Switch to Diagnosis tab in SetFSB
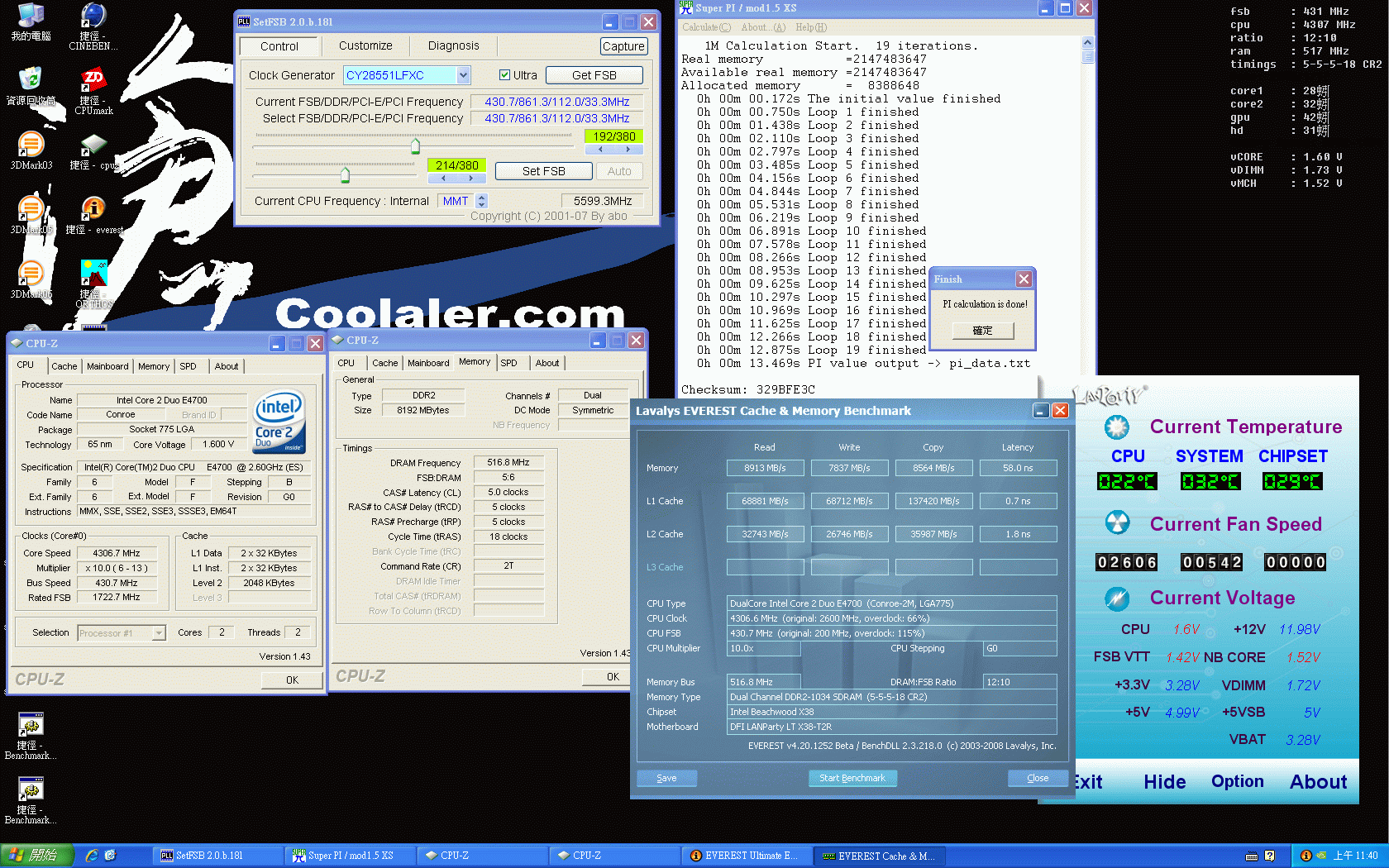Viewport: 1389px width, 868px height. point(453,45)
